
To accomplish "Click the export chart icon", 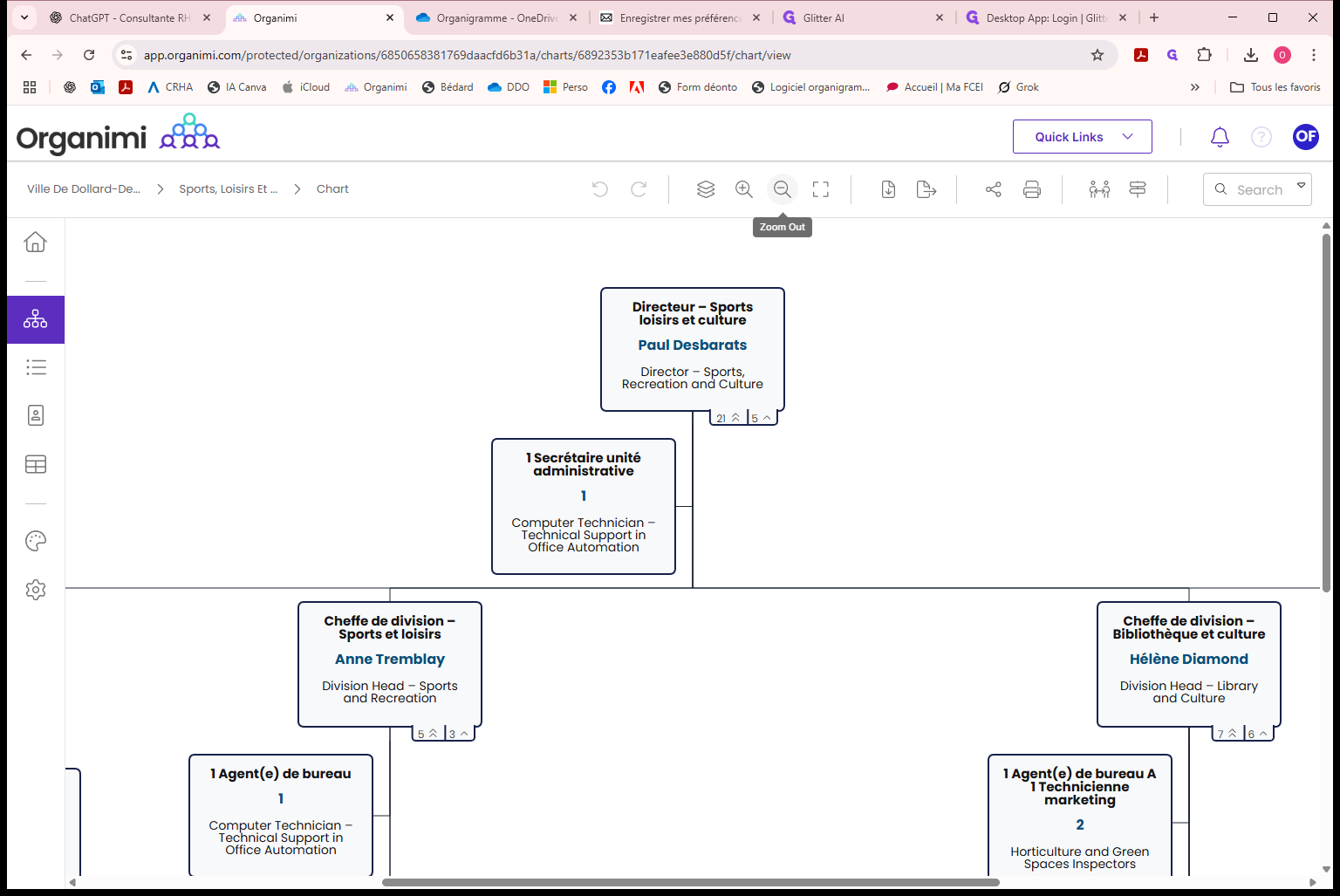I will pos(926,189).
